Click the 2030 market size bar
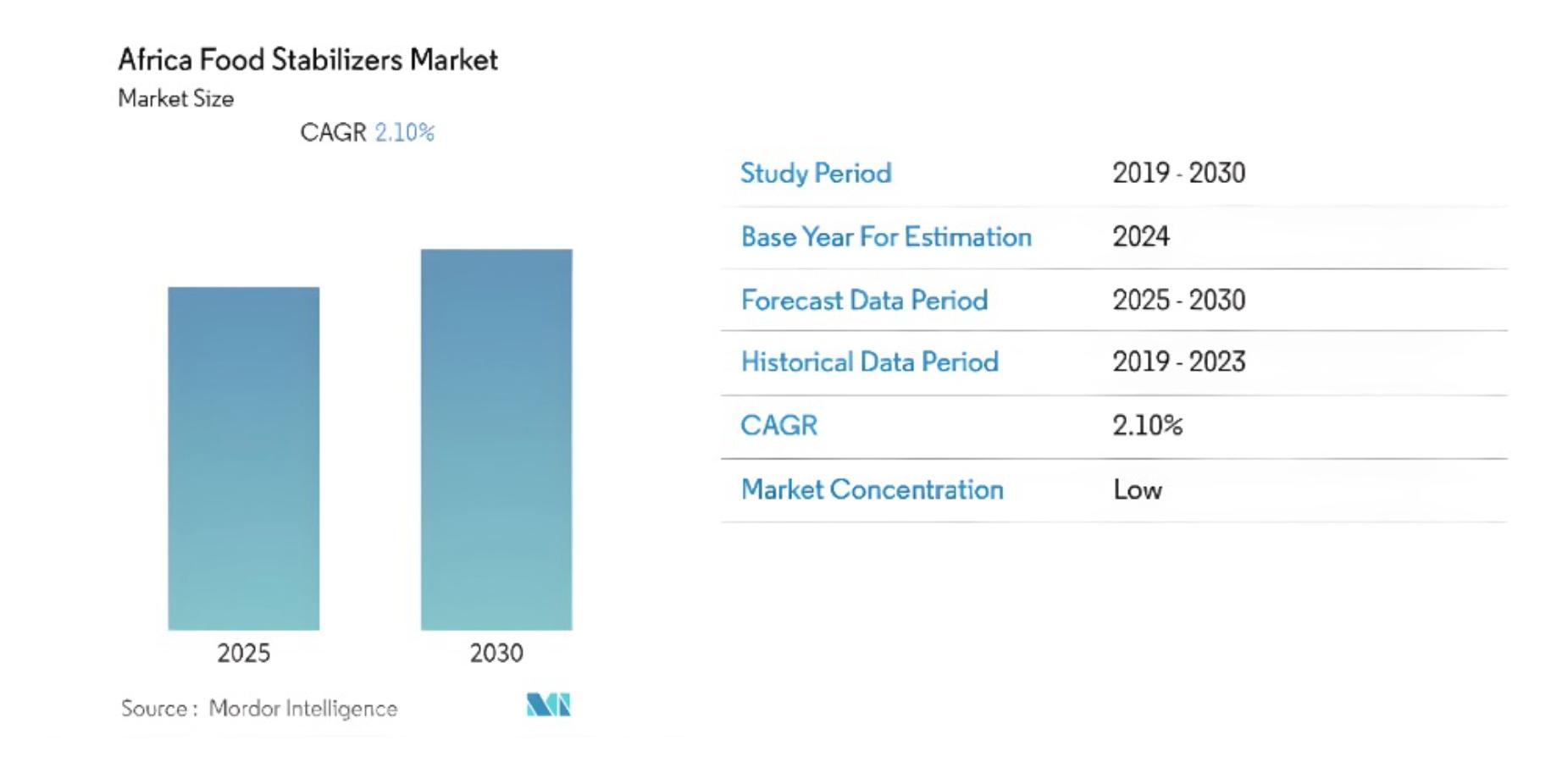 496,439
